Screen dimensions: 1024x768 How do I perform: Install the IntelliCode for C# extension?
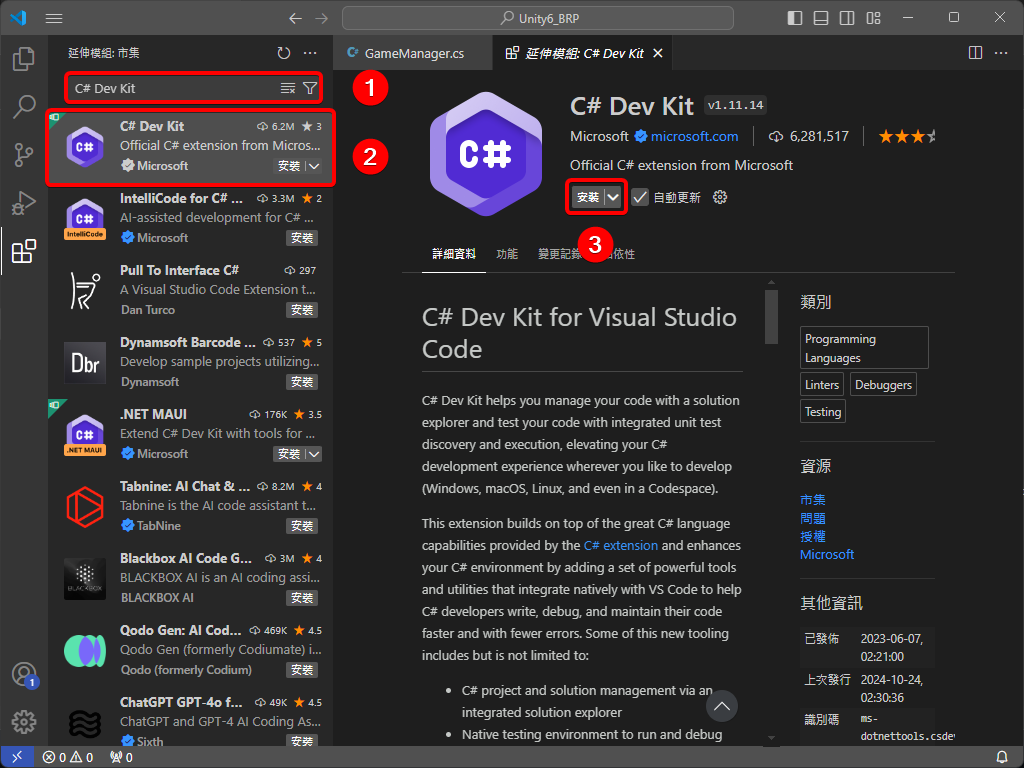click(x=302, y=238)
